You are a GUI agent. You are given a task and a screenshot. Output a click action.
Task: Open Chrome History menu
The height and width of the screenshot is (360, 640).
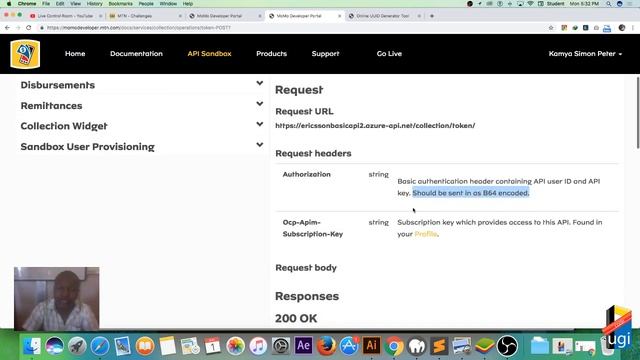coord(94,4)
